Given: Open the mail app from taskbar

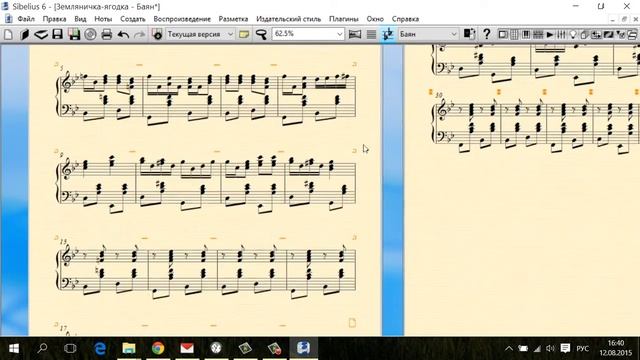Looking at the screenshot, I should point(187,348).
